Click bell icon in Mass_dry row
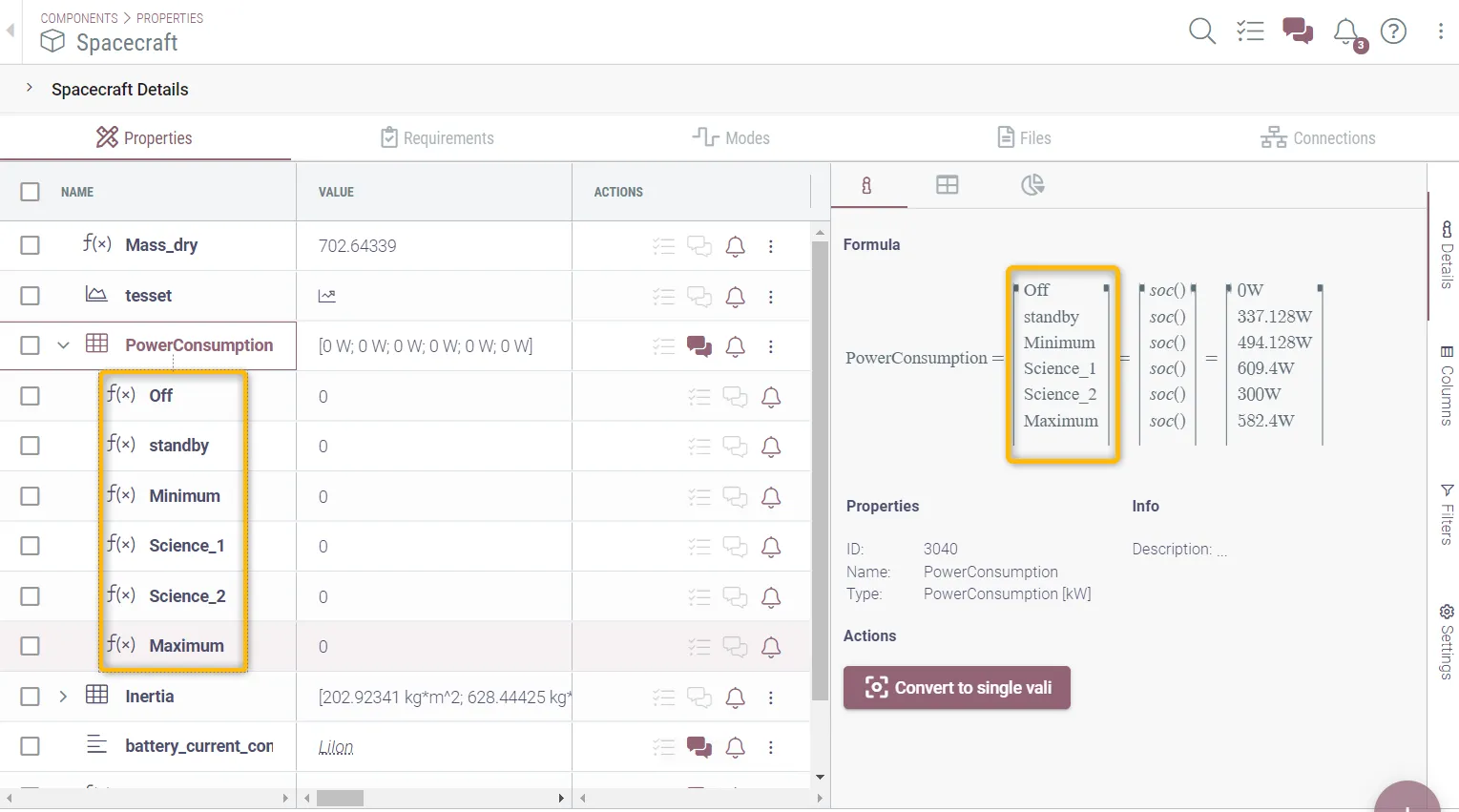 pos(735,246)
